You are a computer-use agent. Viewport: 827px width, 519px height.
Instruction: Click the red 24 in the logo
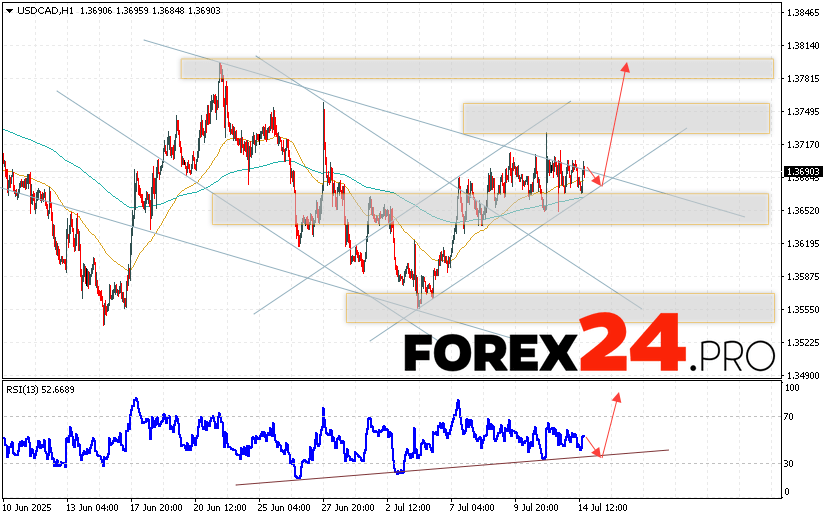[633, 343]
